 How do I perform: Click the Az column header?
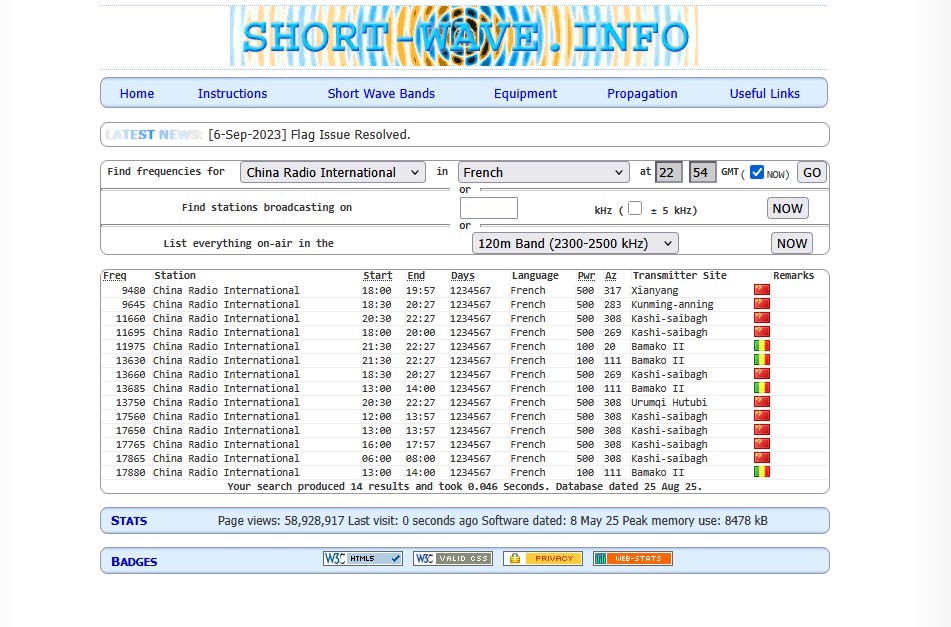pos(611,275)
